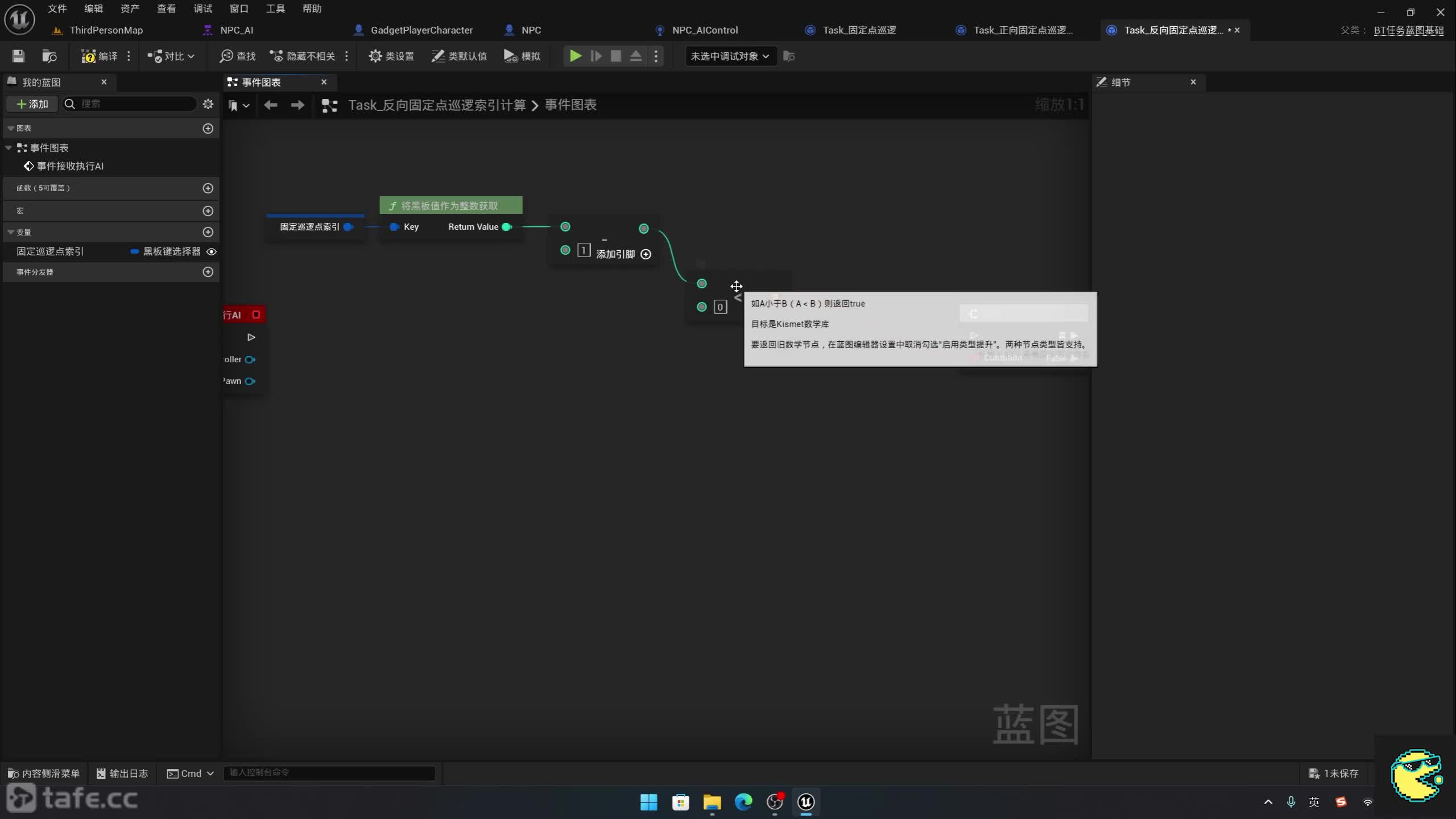Open compile options three-dot menu
1456x819 pixels.
129,56
